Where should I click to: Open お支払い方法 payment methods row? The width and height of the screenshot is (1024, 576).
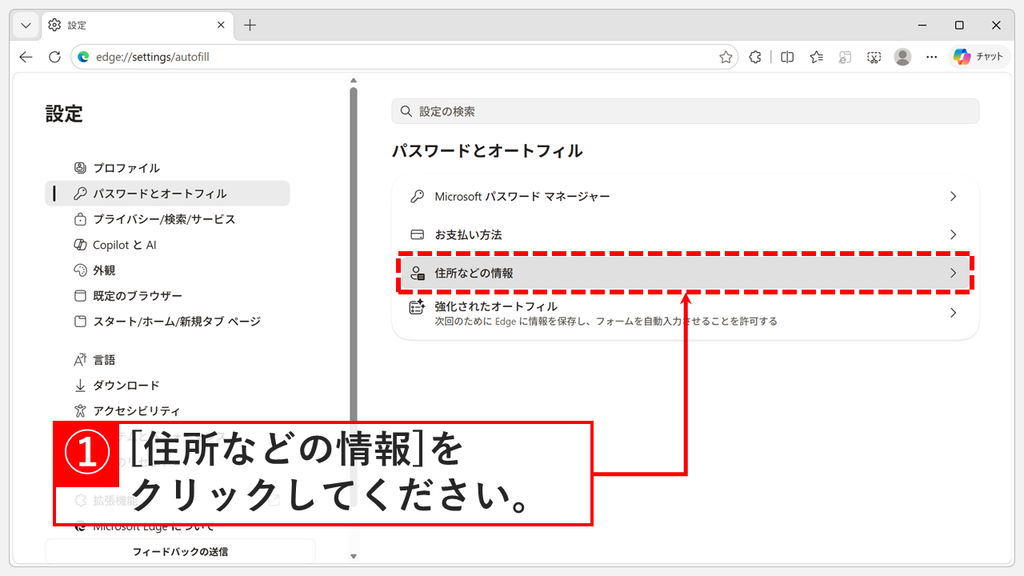point(685,234)
